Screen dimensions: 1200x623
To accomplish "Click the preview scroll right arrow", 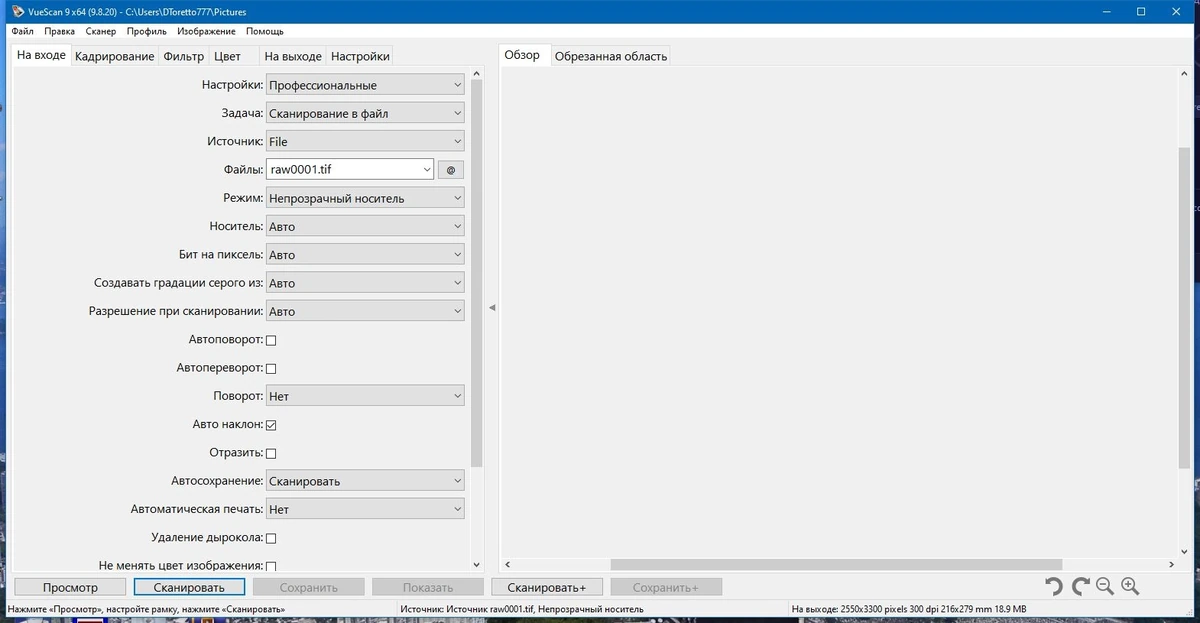I will pos(1171,565).
